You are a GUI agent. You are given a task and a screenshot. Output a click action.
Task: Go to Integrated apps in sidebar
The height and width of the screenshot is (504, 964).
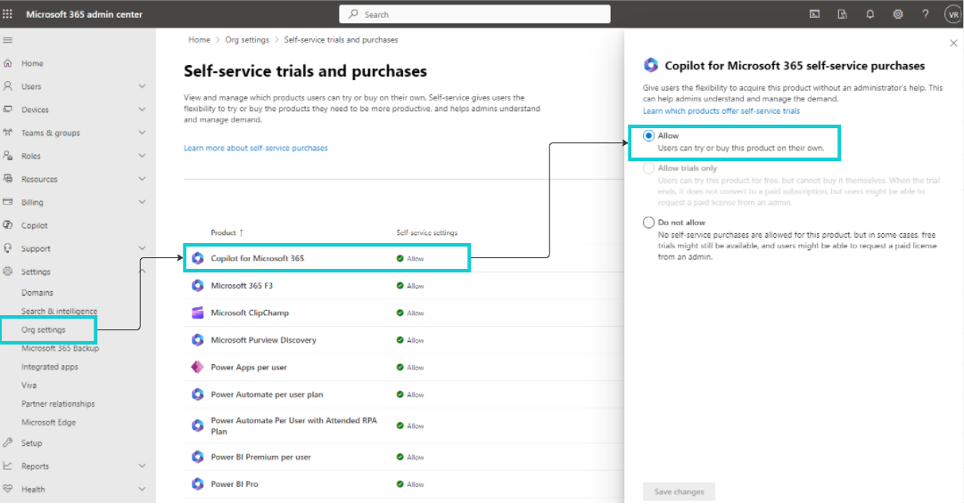click(48, 367)
